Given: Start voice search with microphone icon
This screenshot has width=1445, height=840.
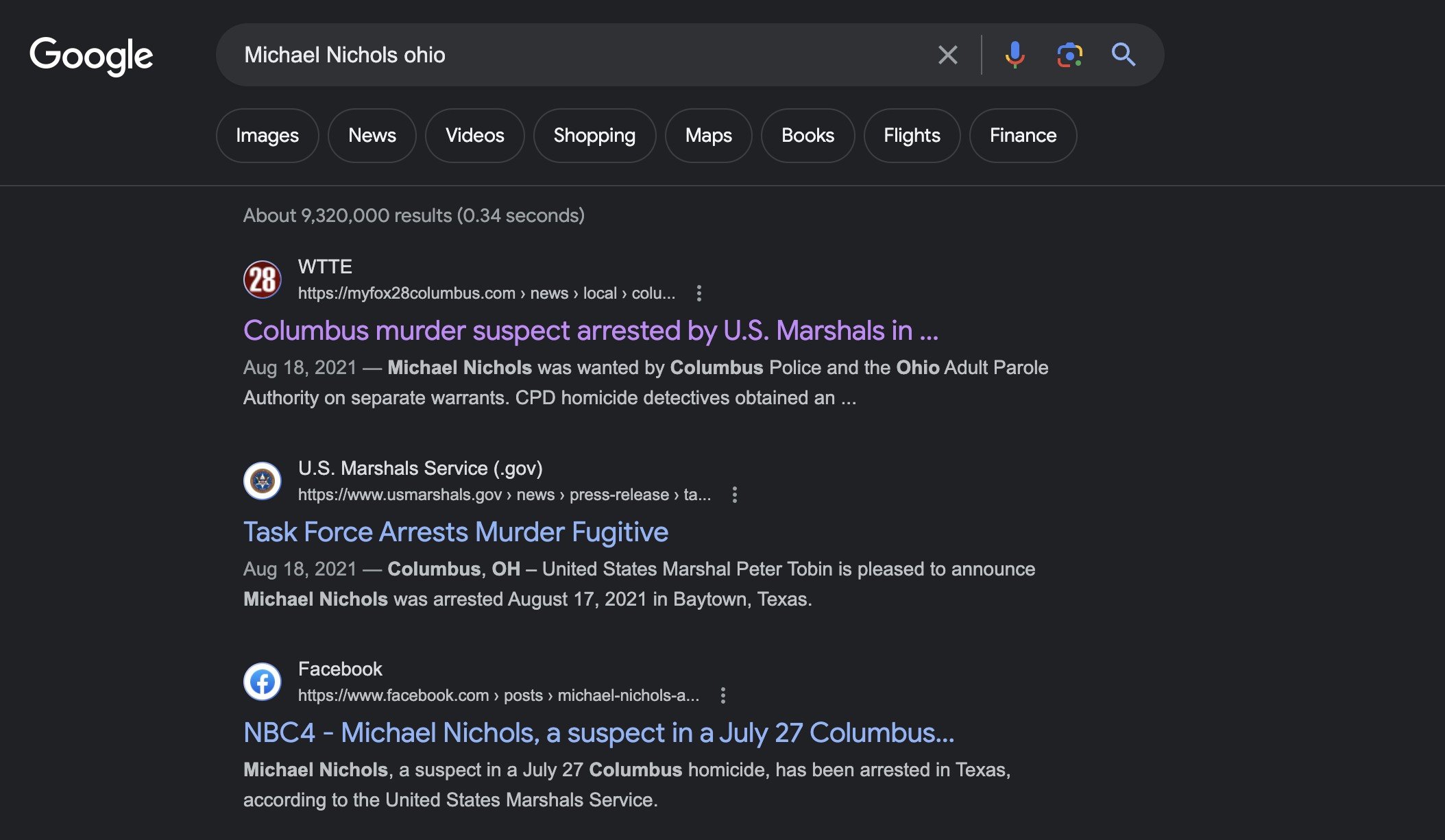Looking at the screenshot, I should tap(1015, 55).
